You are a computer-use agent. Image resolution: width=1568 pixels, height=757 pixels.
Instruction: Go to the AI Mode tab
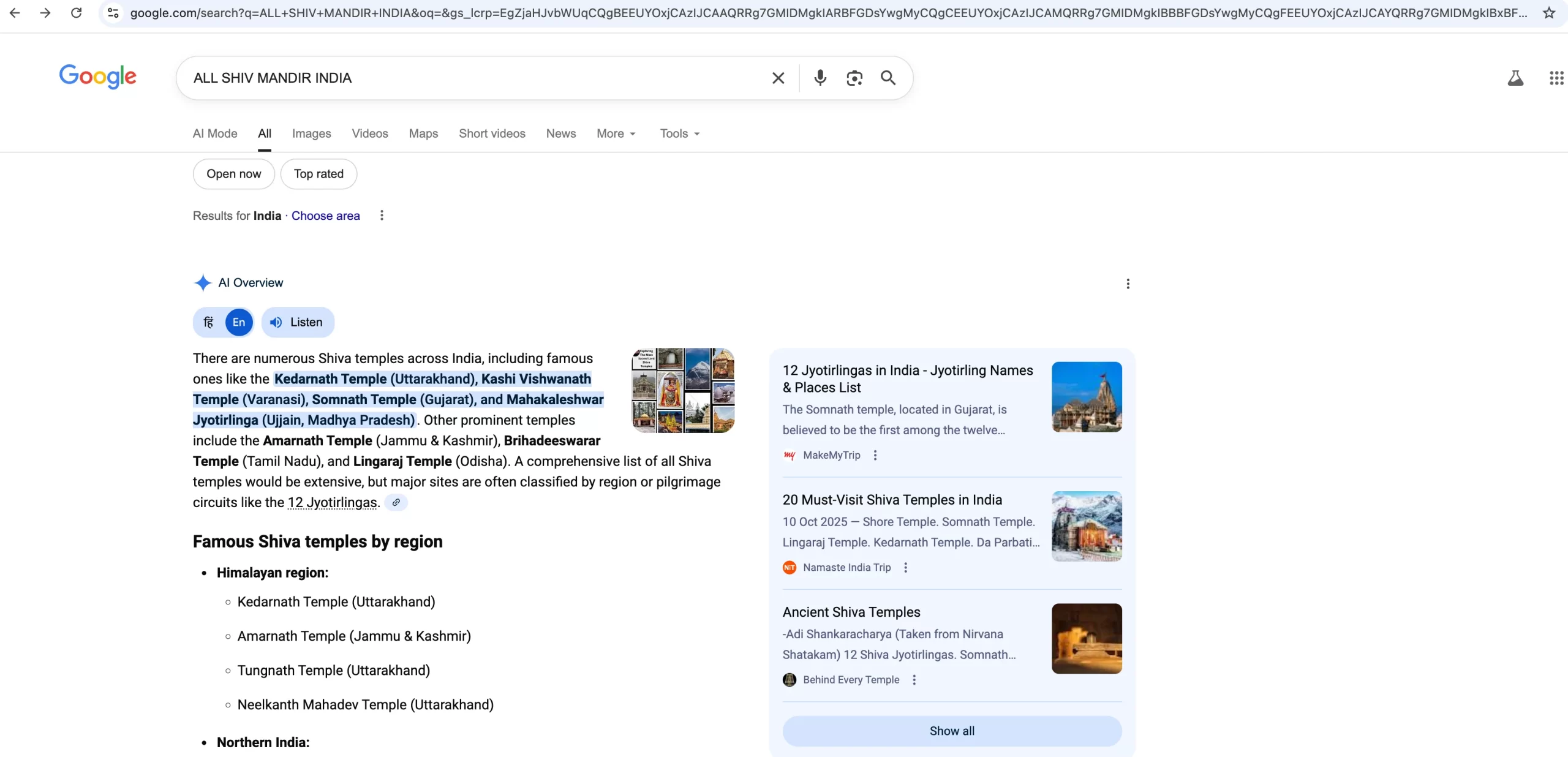(x=215, y=134)
